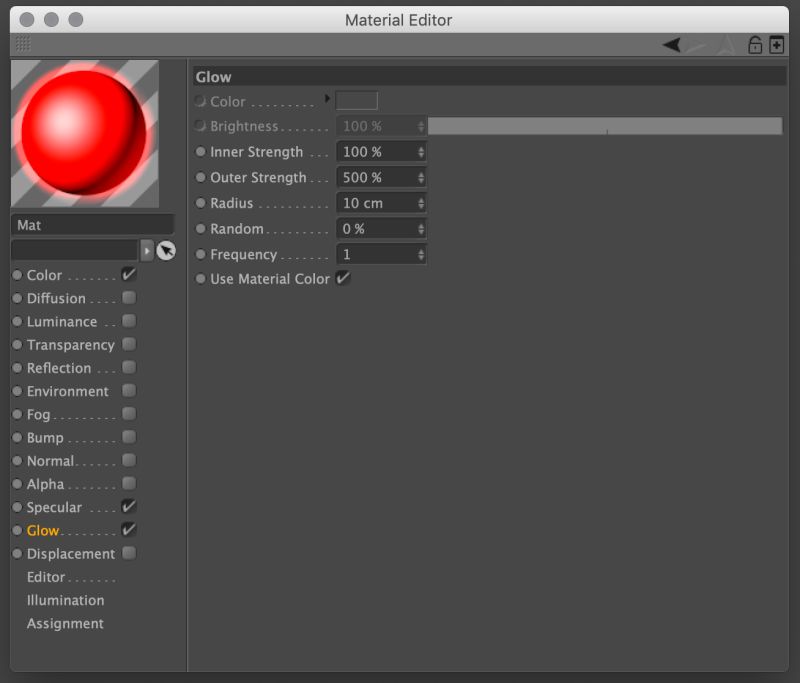This screenshot has width=800, height=683.
Task: Select the Color channel label
Action: (44, 275)
